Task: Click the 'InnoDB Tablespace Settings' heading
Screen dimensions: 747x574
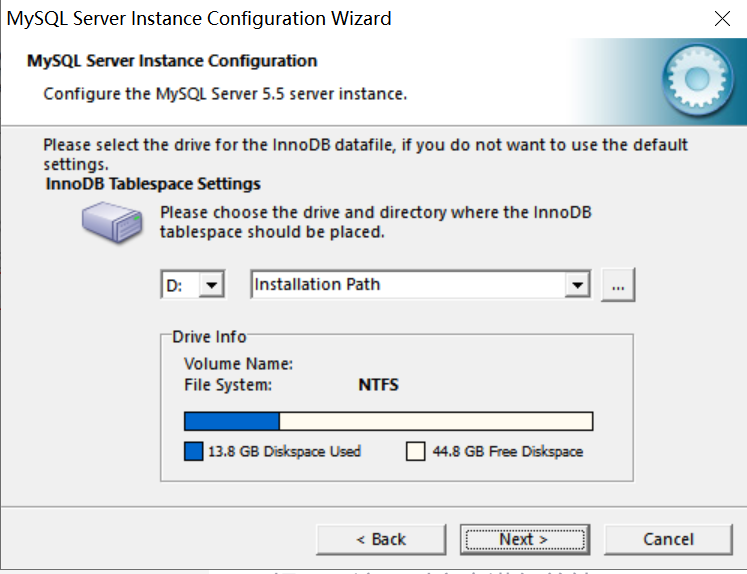Action: pos(153,184)
